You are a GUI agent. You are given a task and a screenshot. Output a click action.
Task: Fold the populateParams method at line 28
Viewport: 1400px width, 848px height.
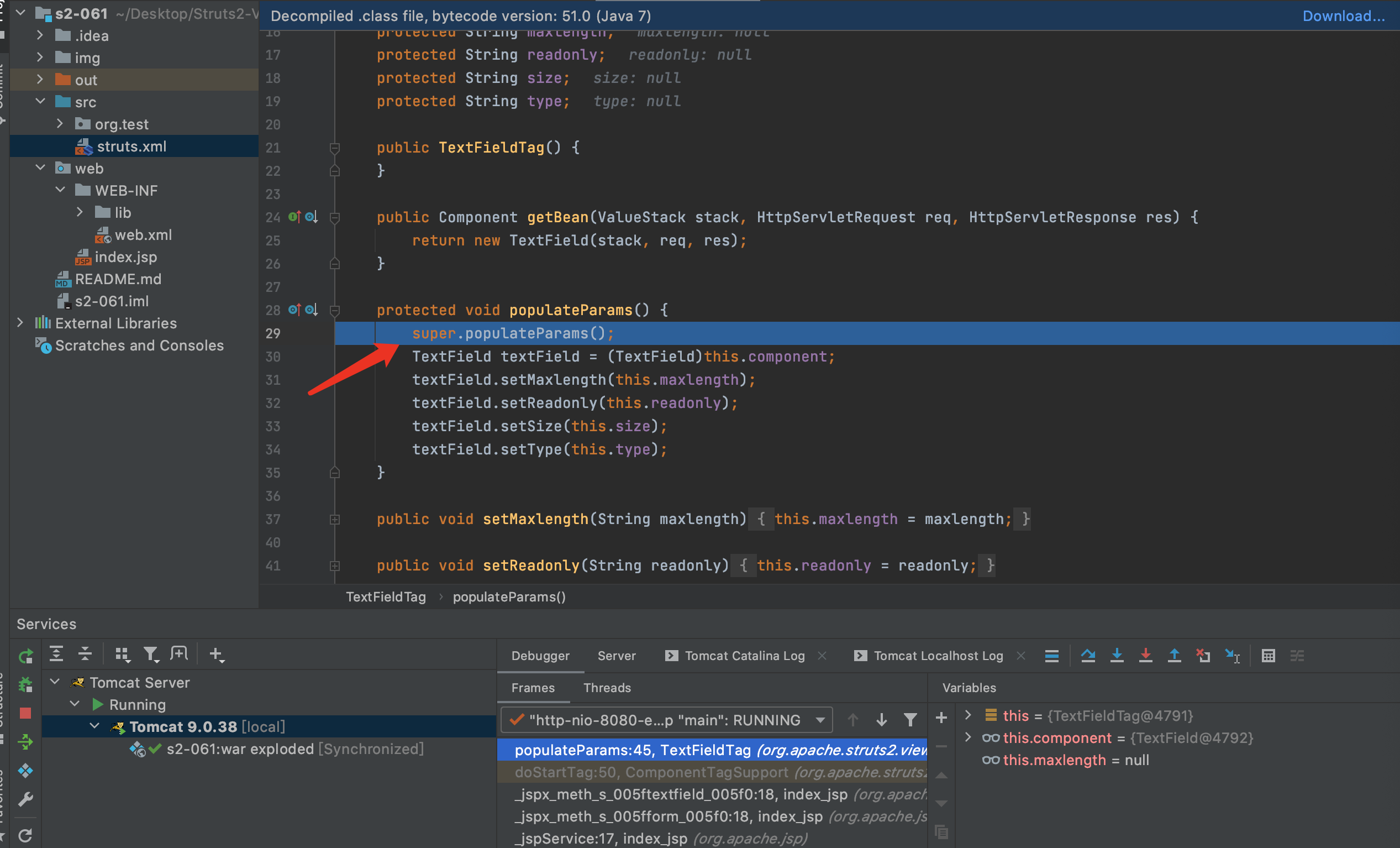(x=335, y=310)
